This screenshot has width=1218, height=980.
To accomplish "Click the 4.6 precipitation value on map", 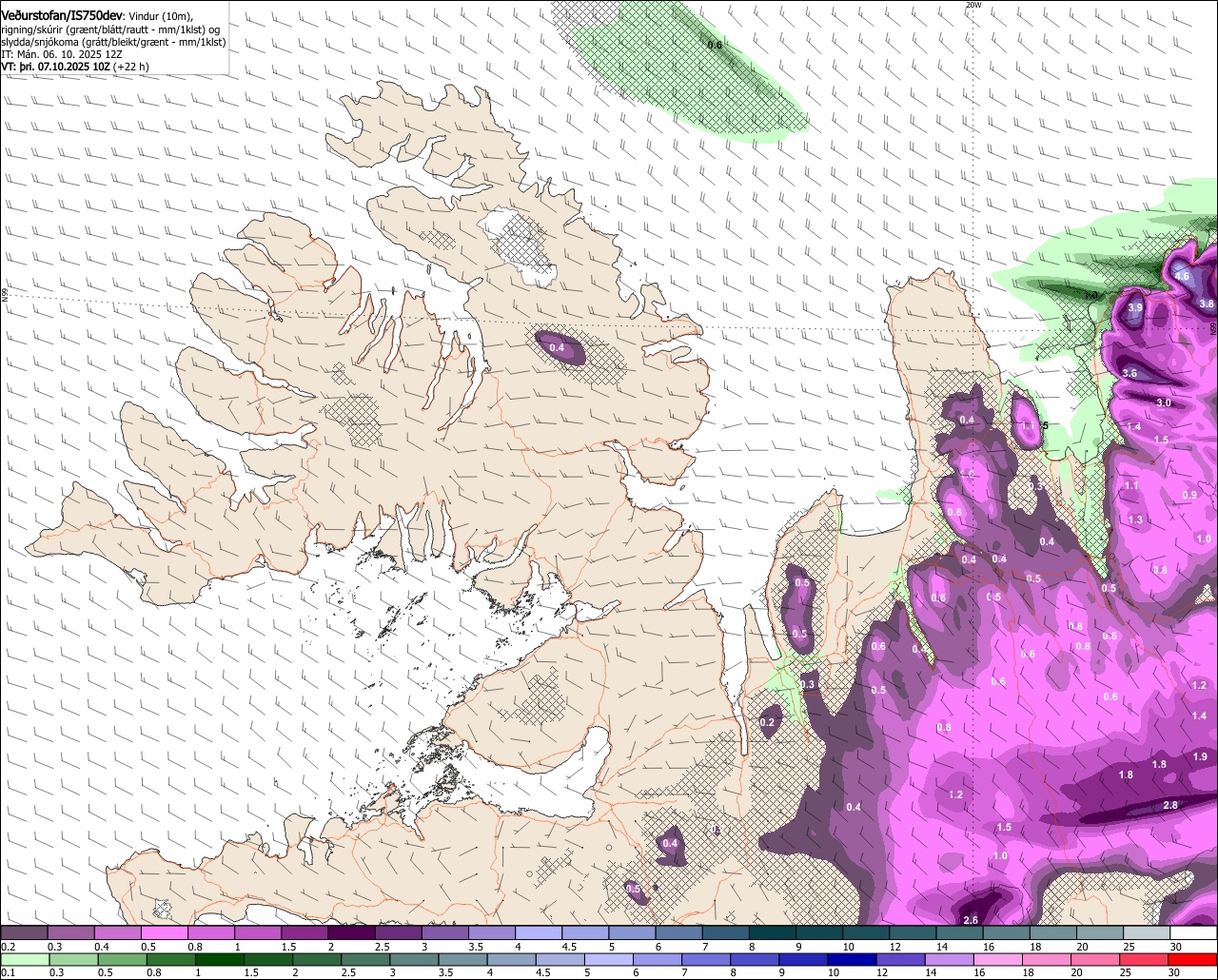I will pyautogui.click(x=1182, y=276).
